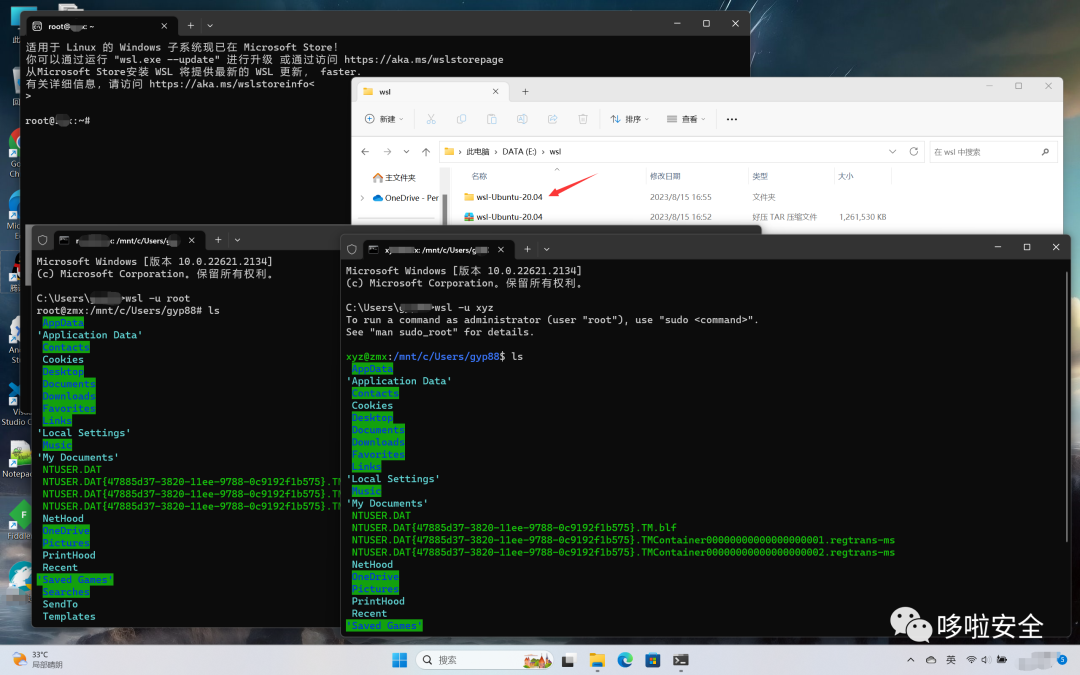Click the shield icon in the root terminal window
Viewport: 1080px width, 675px height.
tap(43, 240)
